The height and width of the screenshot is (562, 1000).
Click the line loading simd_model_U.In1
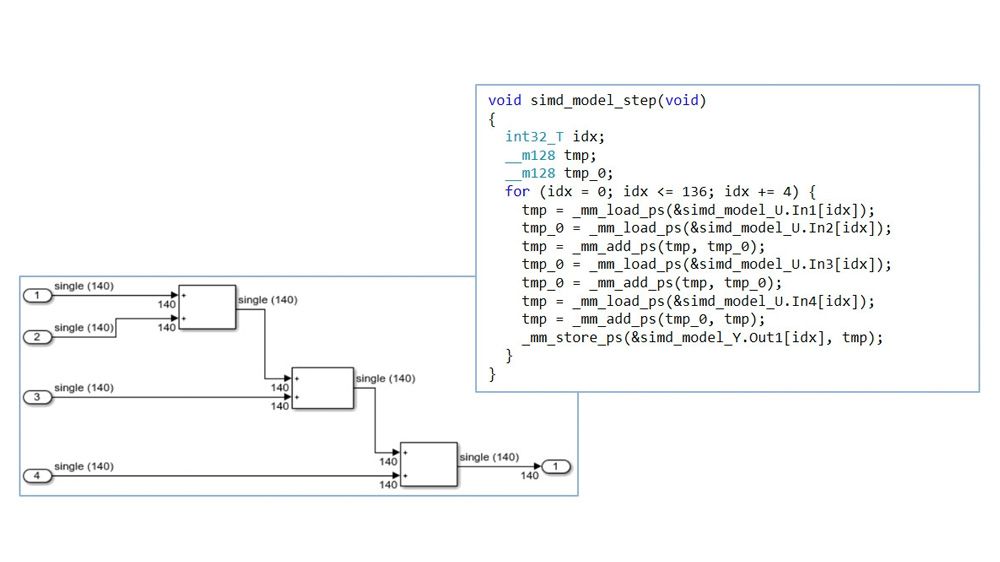point(698,210)
